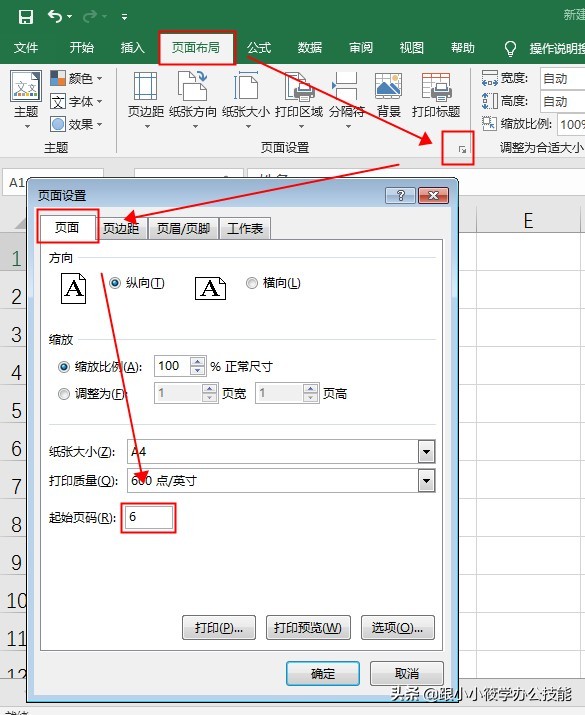585x715 pixels.
Task: Open the 帮助 ribbon tab
Action: pos(463,48)
